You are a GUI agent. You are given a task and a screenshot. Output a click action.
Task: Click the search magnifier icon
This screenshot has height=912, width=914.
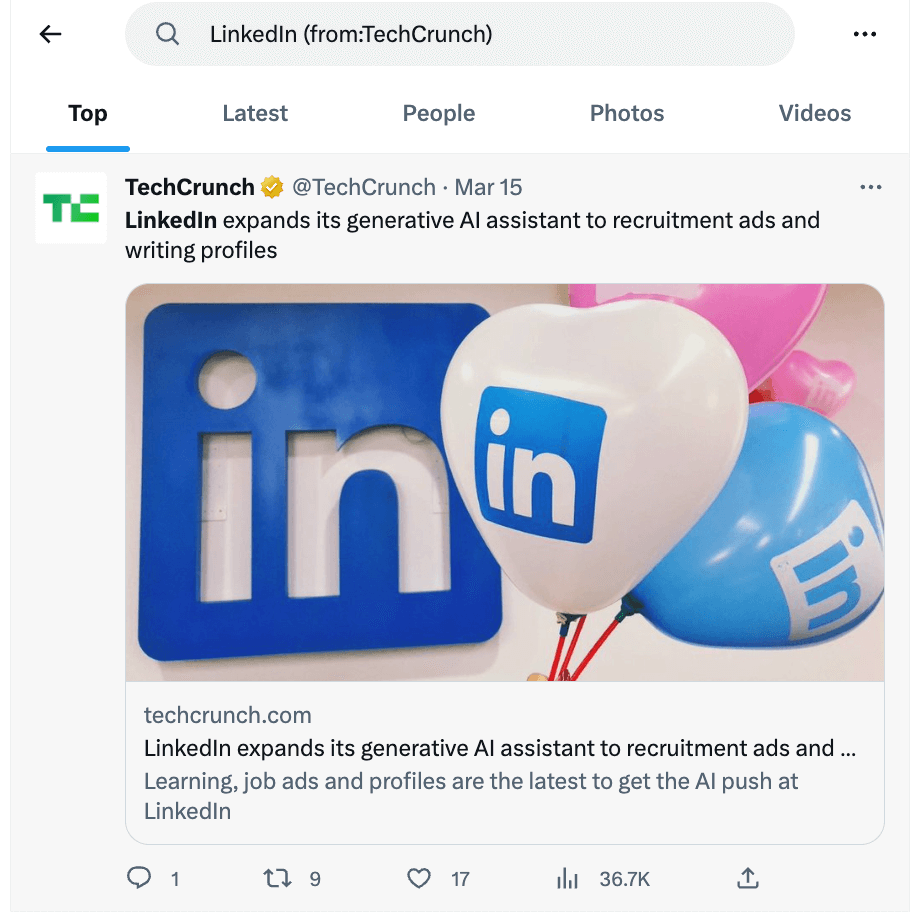(167, 33)
